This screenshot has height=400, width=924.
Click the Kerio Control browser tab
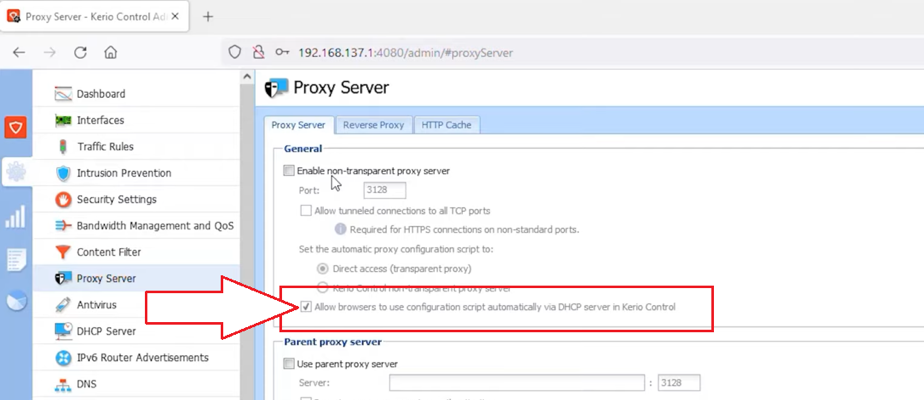94,16
